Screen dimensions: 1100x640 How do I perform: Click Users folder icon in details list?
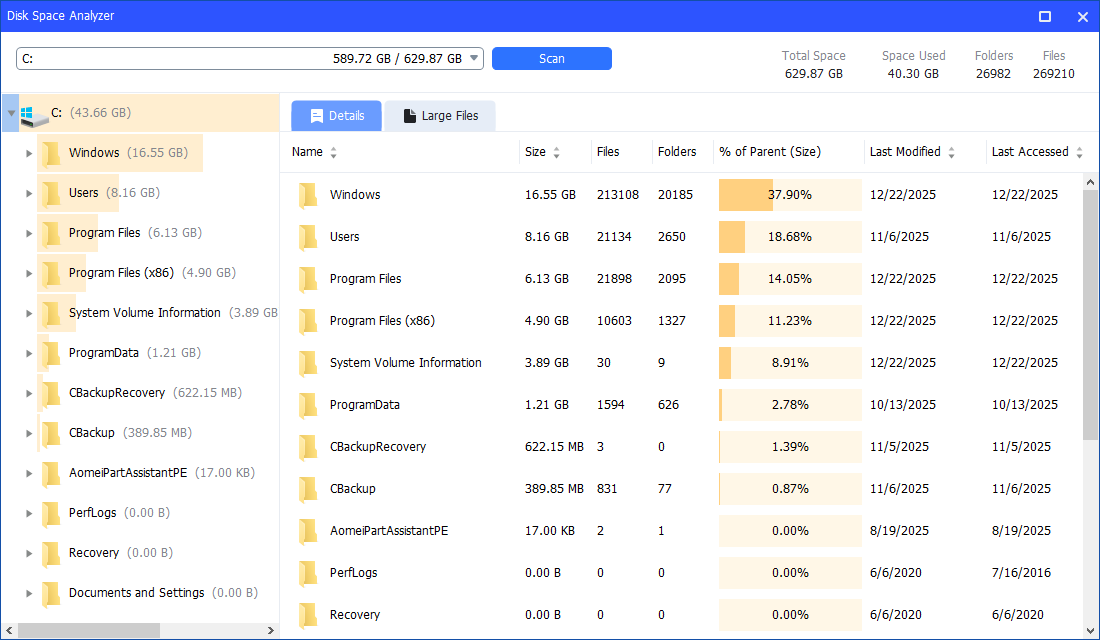[x=308, y=238]
